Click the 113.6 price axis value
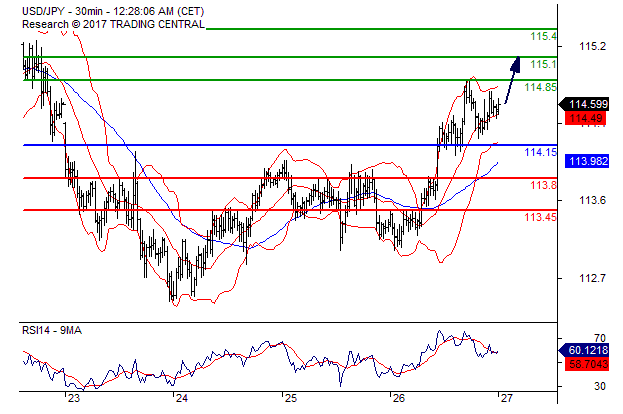 coord(592,200)
